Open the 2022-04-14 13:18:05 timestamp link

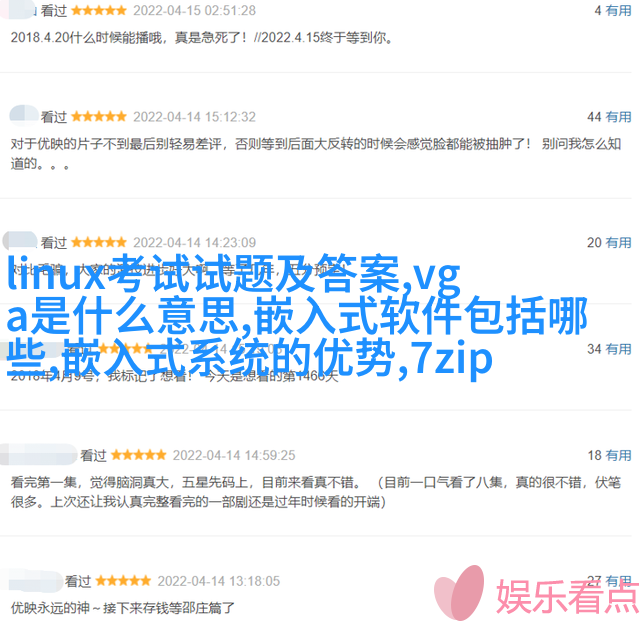219,581
